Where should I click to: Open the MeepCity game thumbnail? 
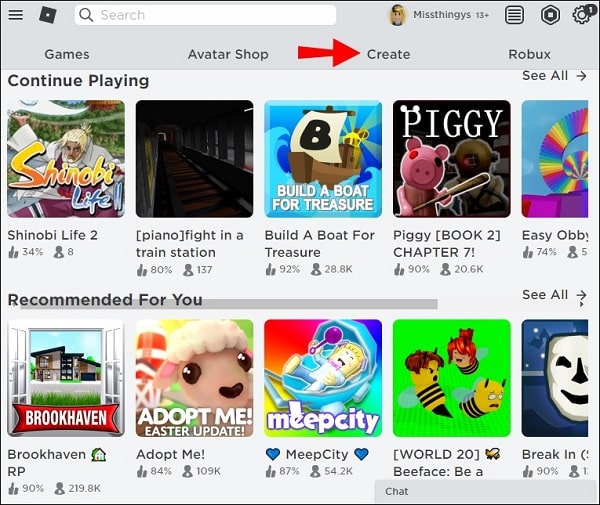(x=323, y=378)
